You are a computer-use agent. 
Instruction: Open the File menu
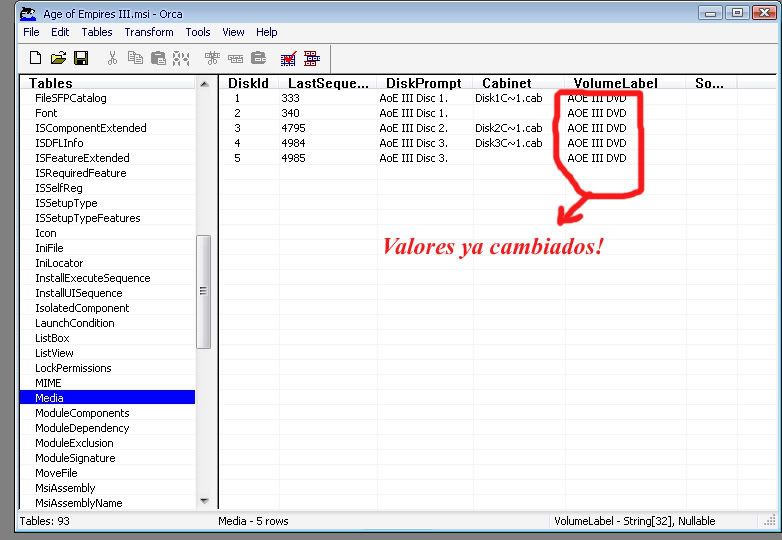(31, 32)
